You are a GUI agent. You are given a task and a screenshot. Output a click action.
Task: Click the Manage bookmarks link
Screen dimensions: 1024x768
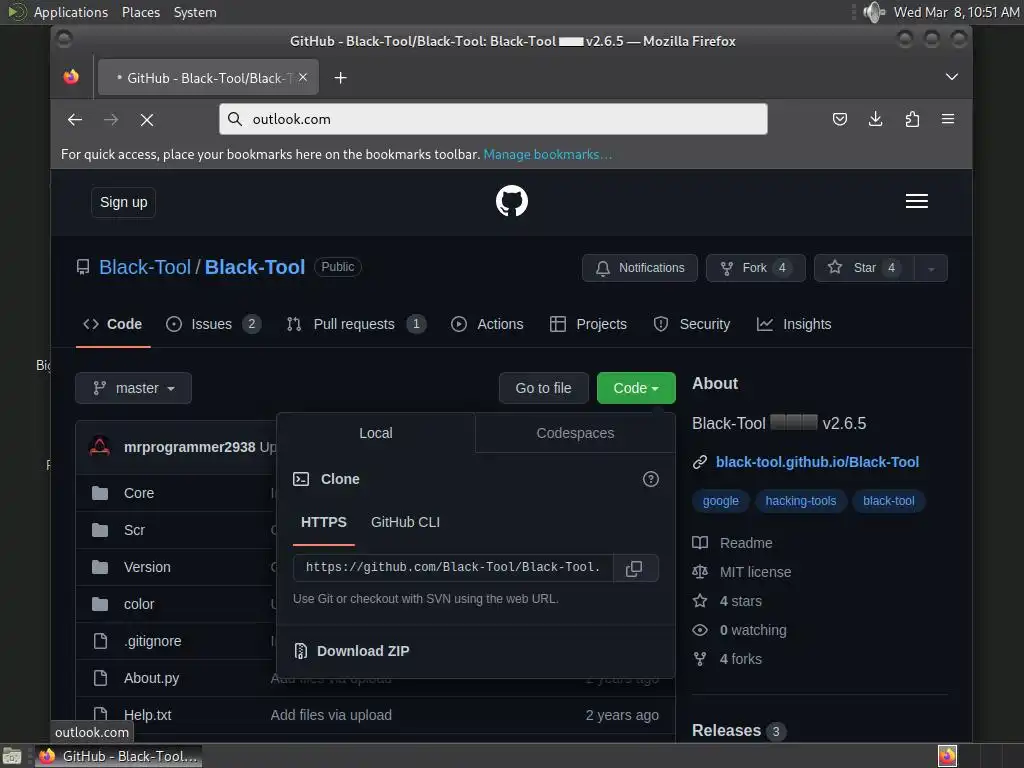coord(547,154)
